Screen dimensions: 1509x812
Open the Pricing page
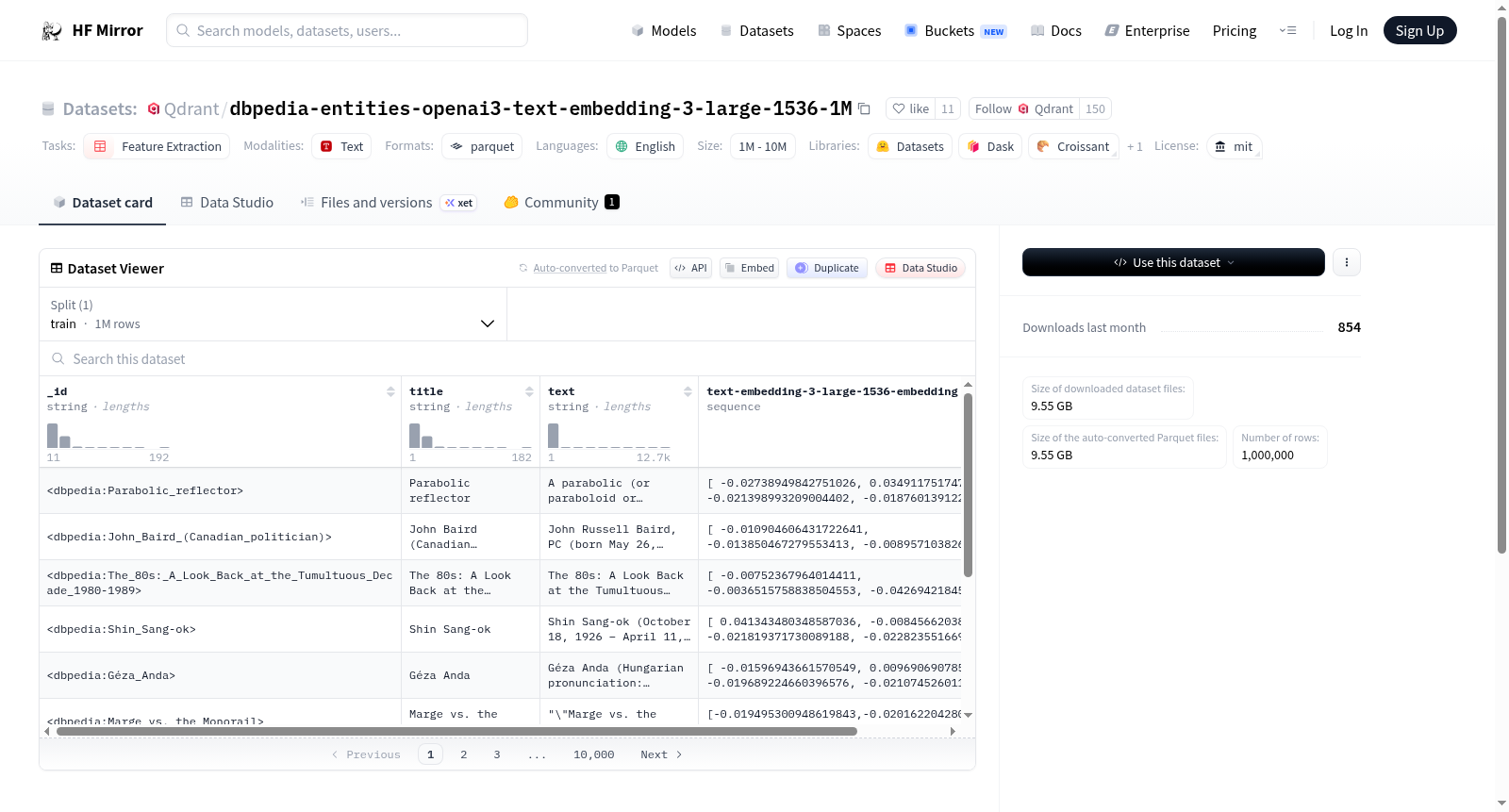click(x=1235, y=30)
